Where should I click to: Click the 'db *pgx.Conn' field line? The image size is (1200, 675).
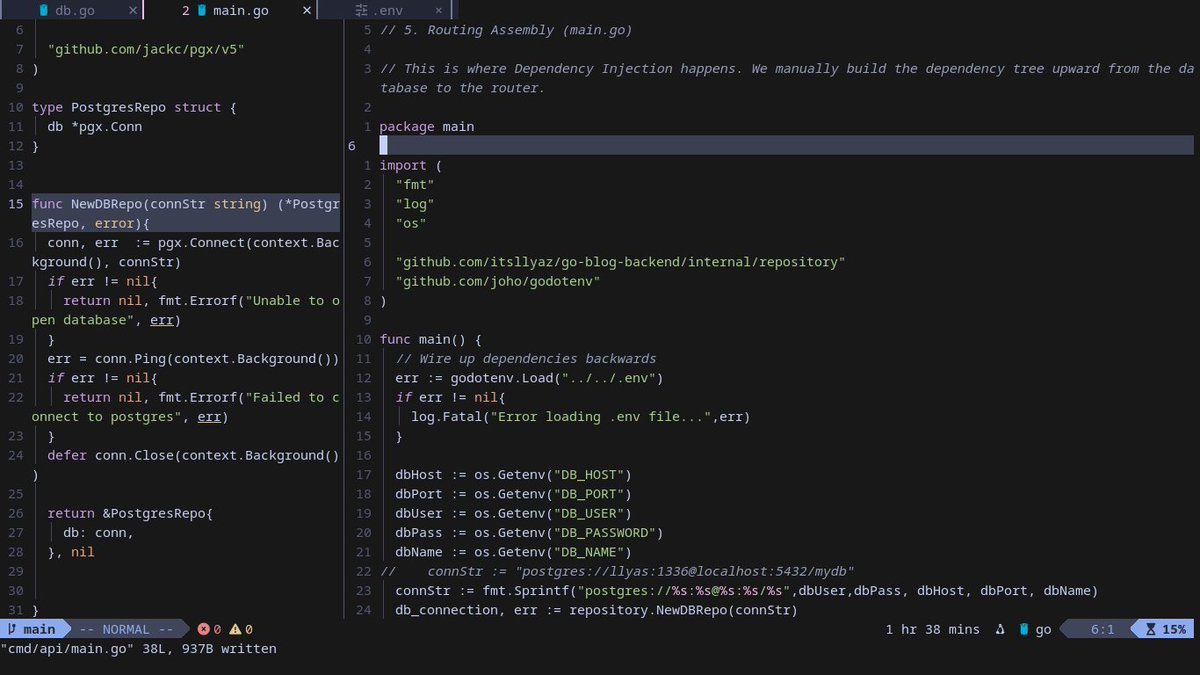[94, 127]
